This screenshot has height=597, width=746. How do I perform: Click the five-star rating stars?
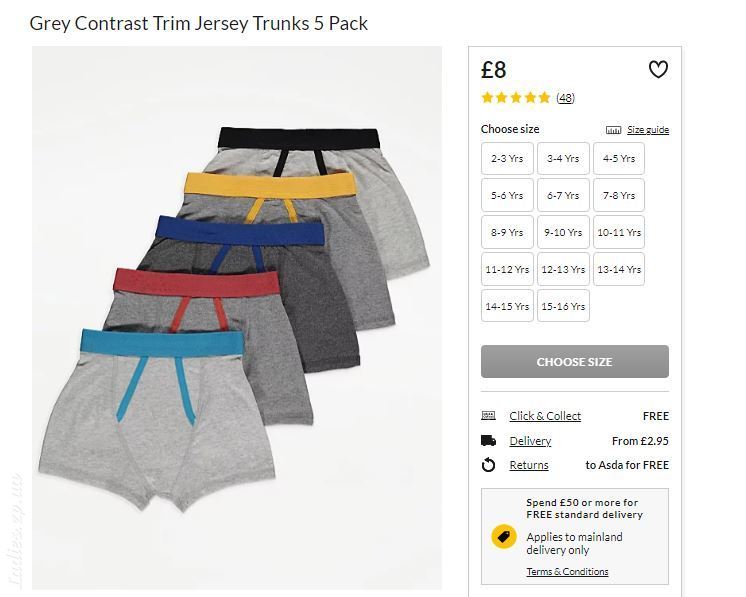(516, 98)
